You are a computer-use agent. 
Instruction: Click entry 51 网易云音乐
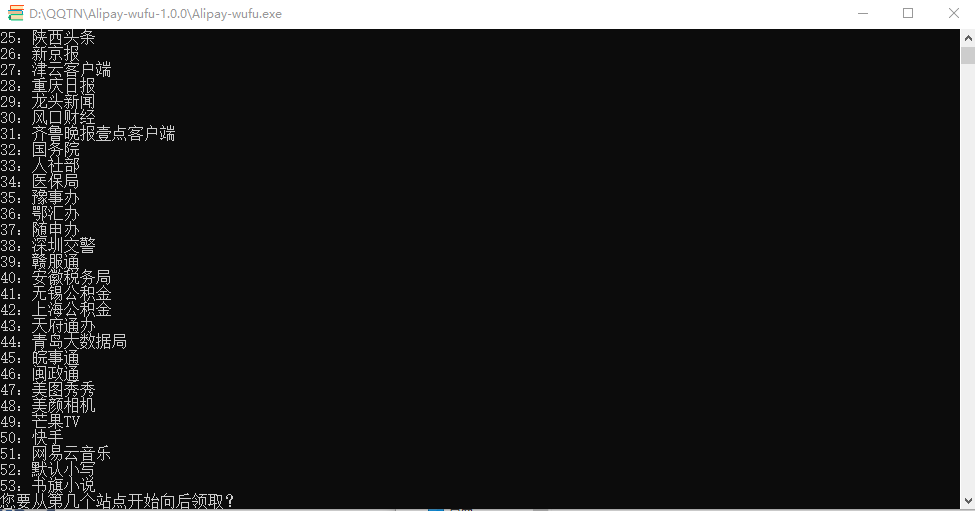70,453
